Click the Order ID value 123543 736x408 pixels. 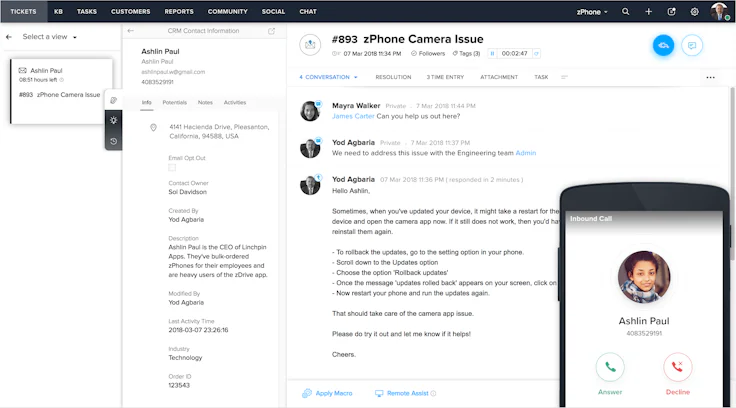coord(179,385)
